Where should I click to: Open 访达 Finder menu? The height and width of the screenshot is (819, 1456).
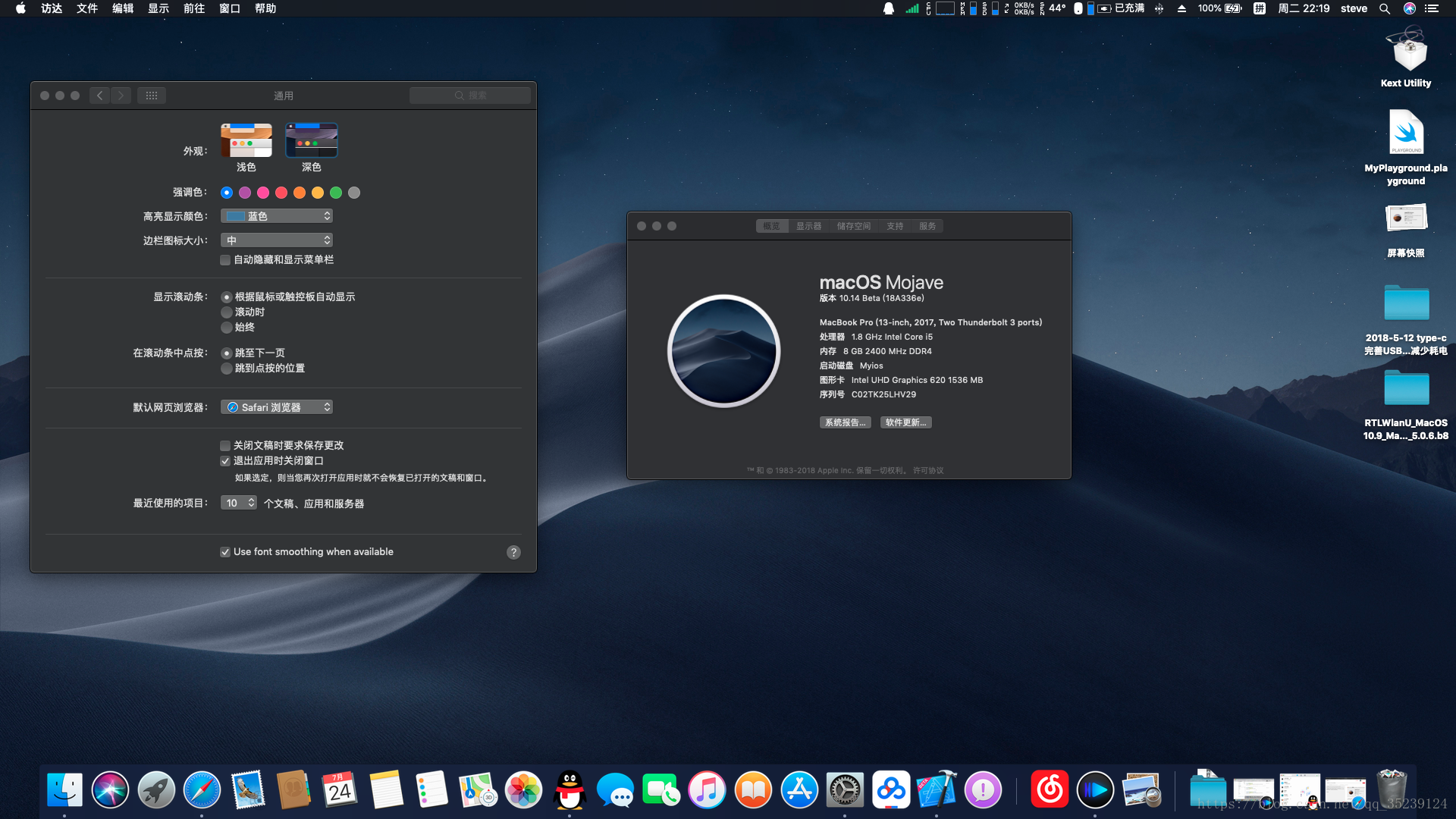click(52, 8)
